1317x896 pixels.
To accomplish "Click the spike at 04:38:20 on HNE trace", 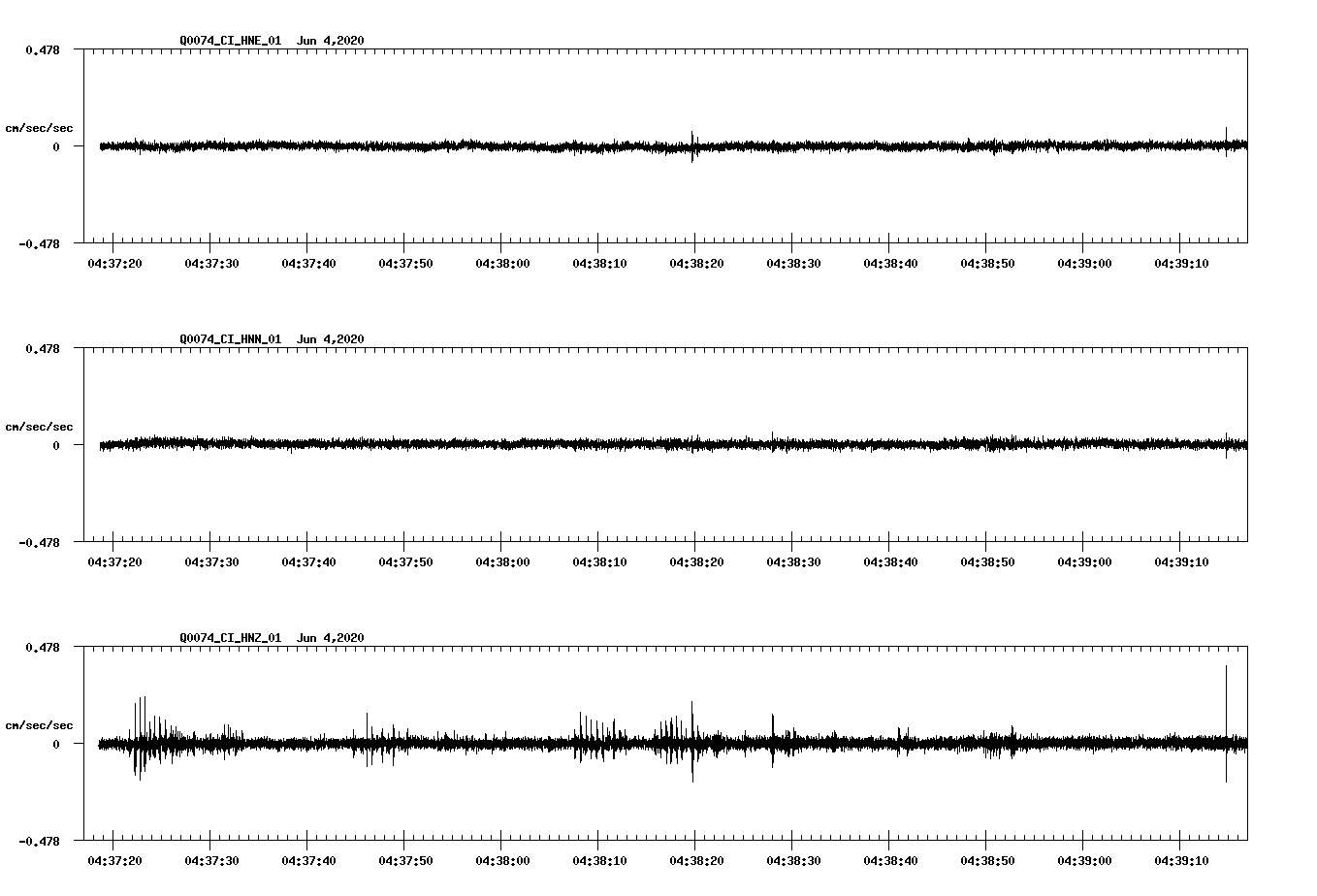I will coord(692,146).
